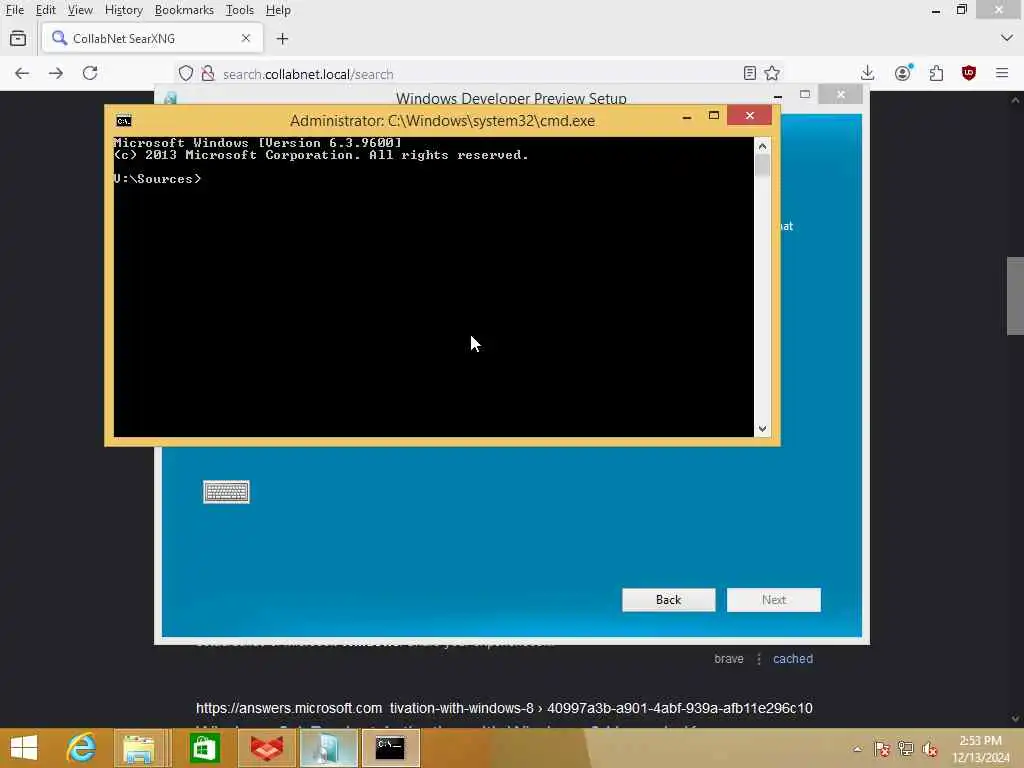Viewport: 1024px width, 768px height.
Task: Open the Firefox account icon
Action: [903, 73]
